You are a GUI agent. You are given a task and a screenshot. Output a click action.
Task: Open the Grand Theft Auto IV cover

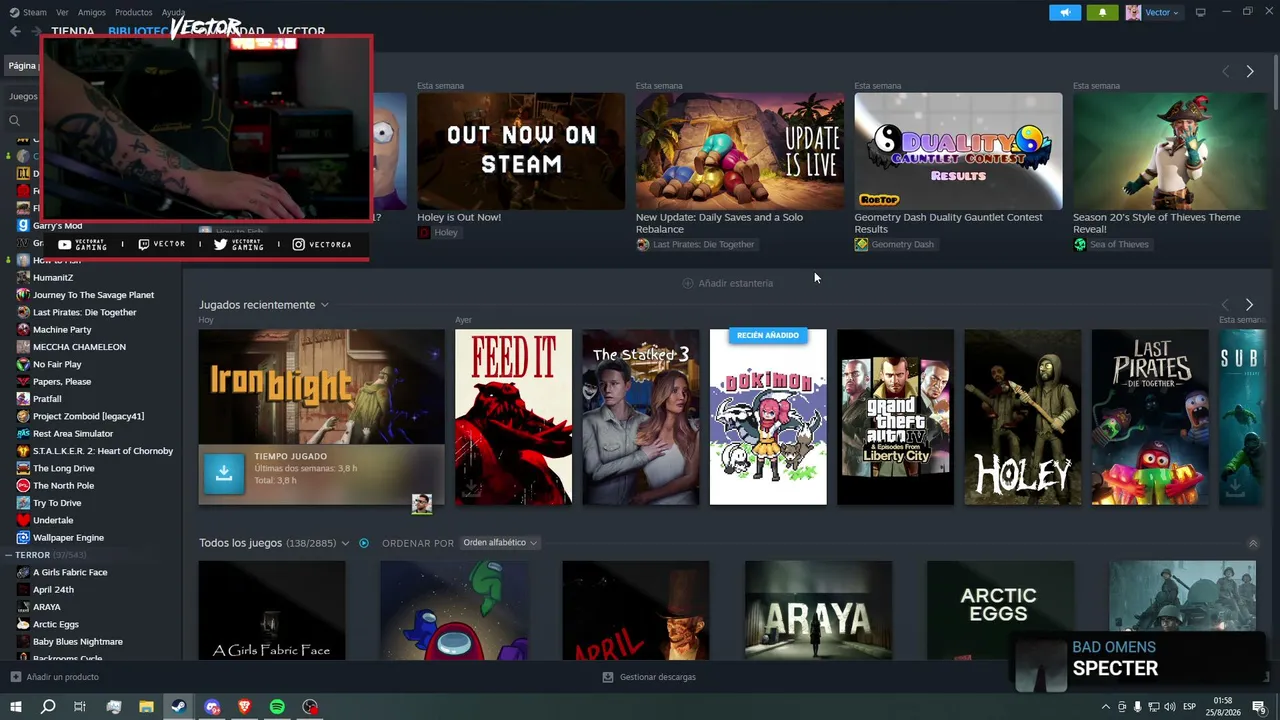(895, 417)
